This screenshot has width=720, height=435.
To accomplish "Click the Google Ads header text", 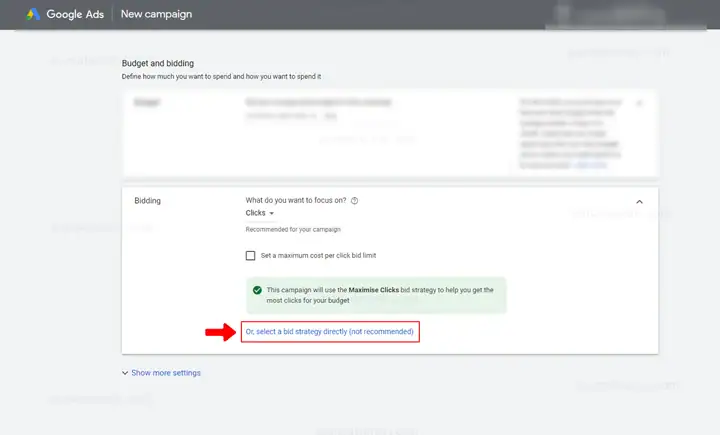I will coord(75,14).
